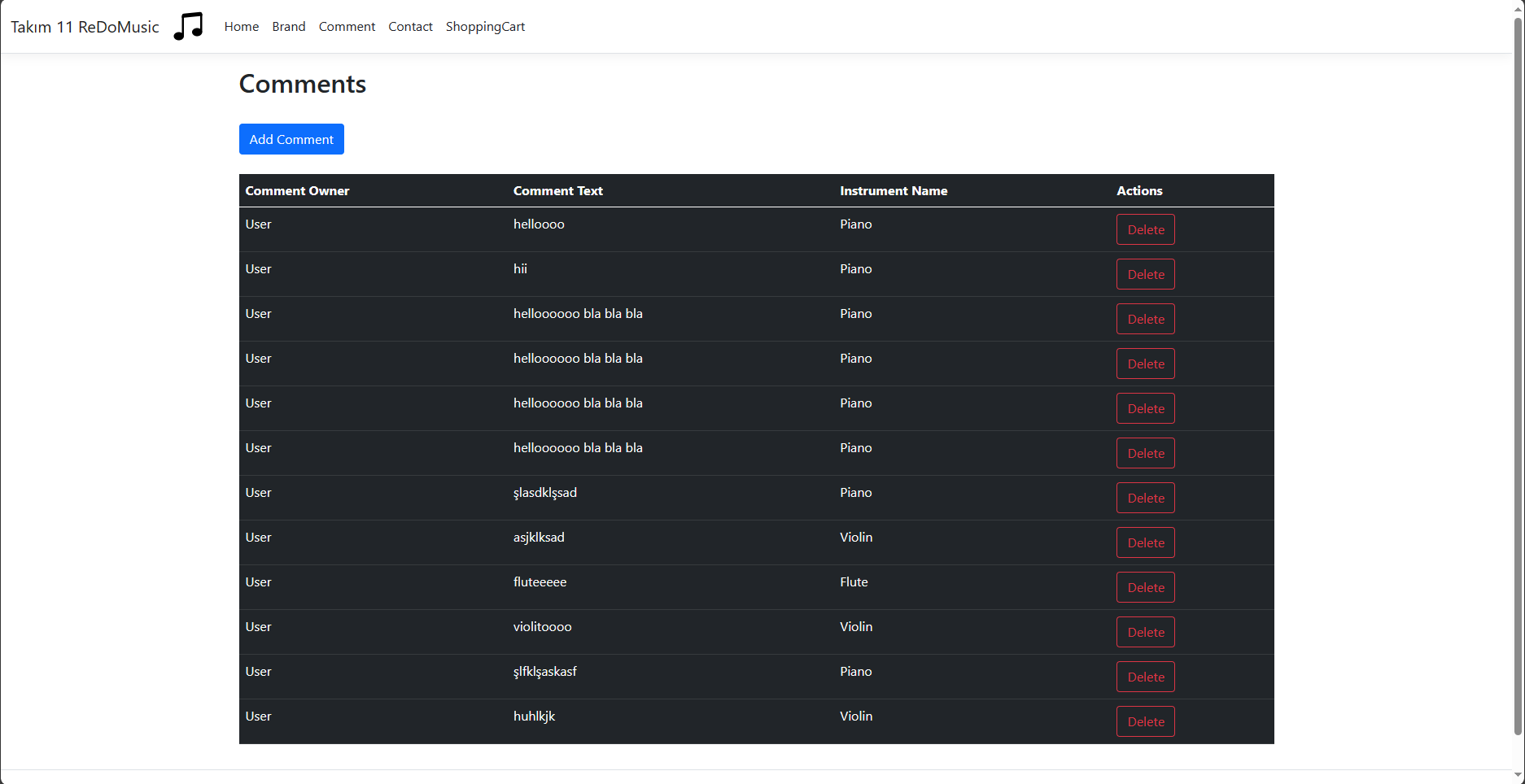Delete the helloooo Piano comment
This screenshot has width=1525, height=784.
tap(1145, 229)
